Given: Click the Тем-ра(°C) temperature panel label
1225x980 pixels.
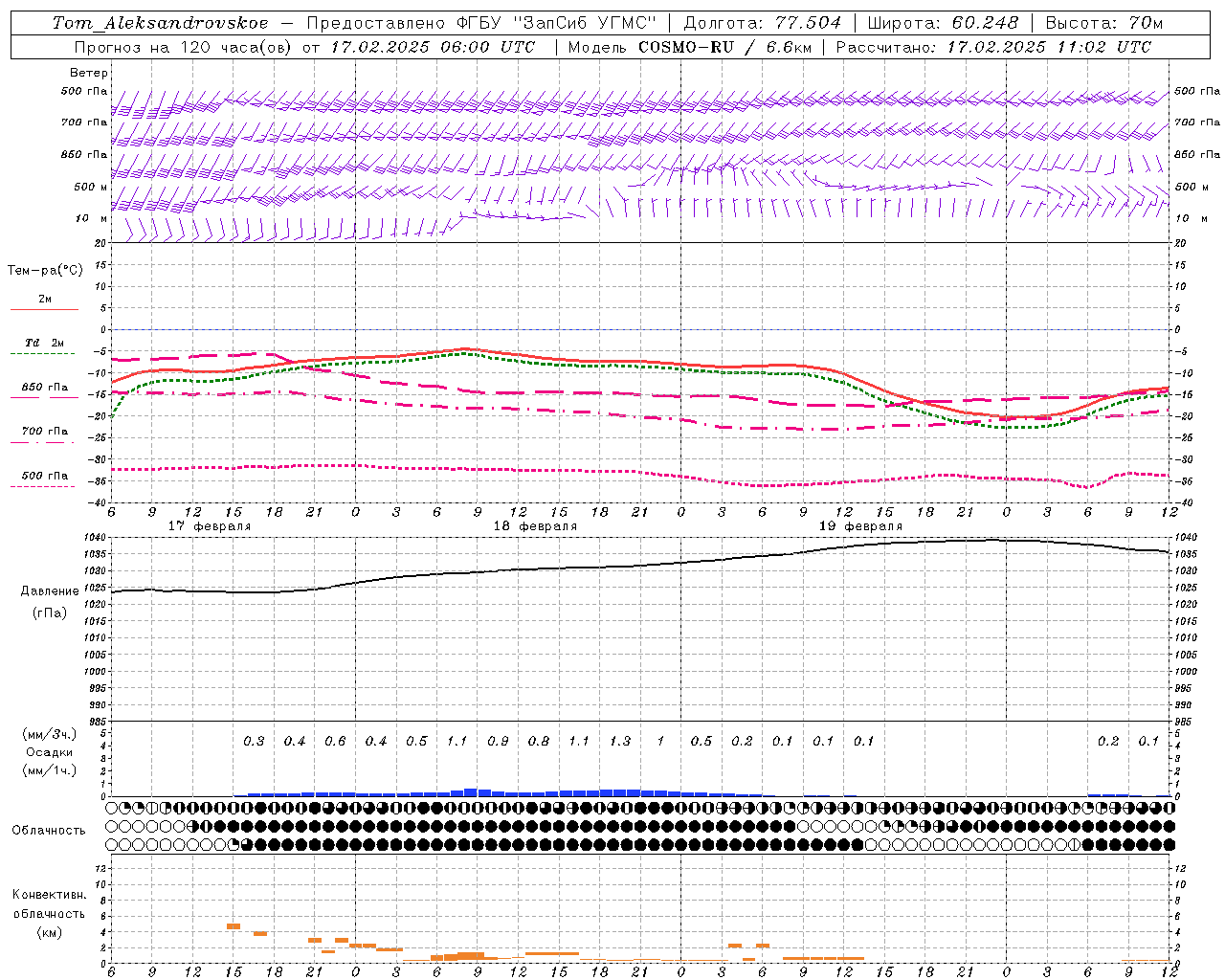Looking at the screenshot, I should click(x=45, y=271).
